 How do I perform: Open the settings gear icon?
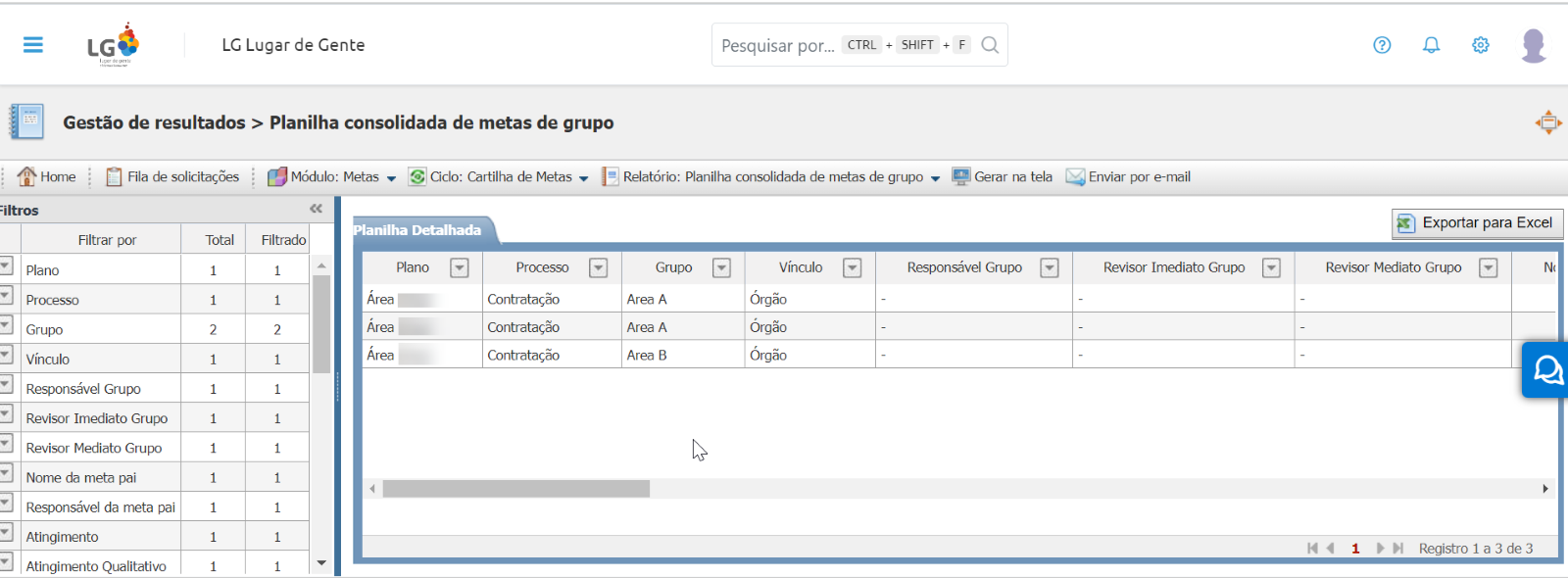pos(1481,45)
